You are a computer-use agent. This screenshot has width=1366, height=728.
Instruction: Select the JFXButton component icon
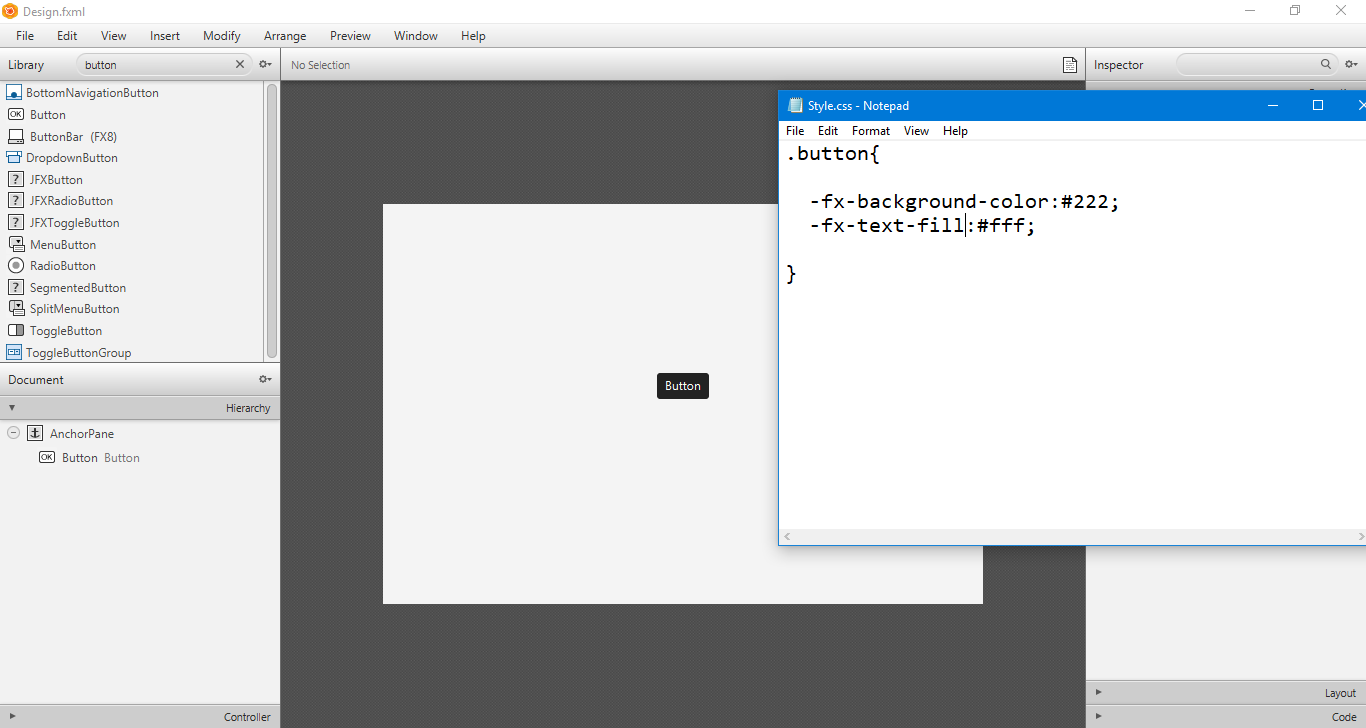16,179
